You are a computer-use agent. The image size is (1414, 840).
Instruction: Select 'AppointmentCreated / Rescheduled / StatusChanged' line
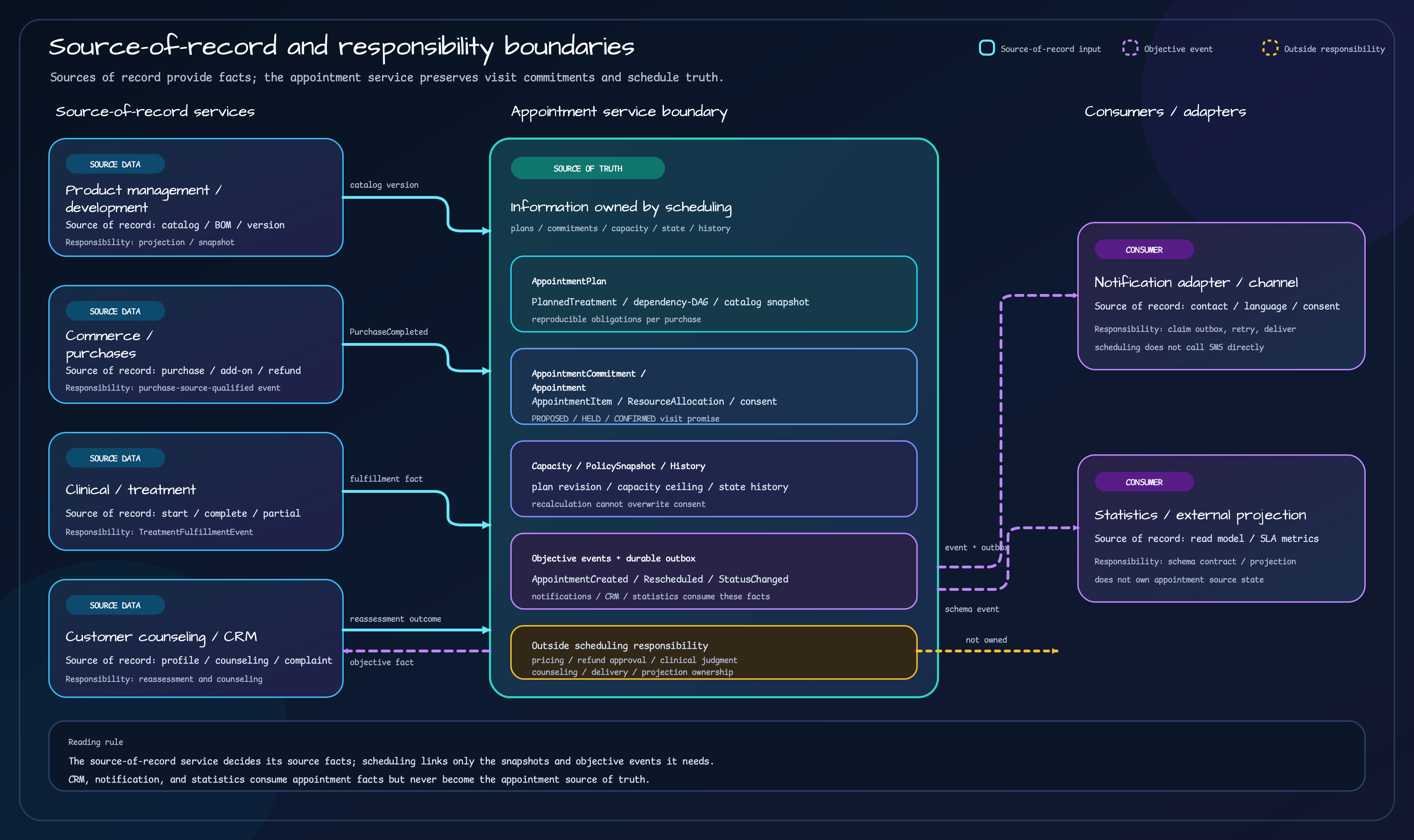(659, 579)
